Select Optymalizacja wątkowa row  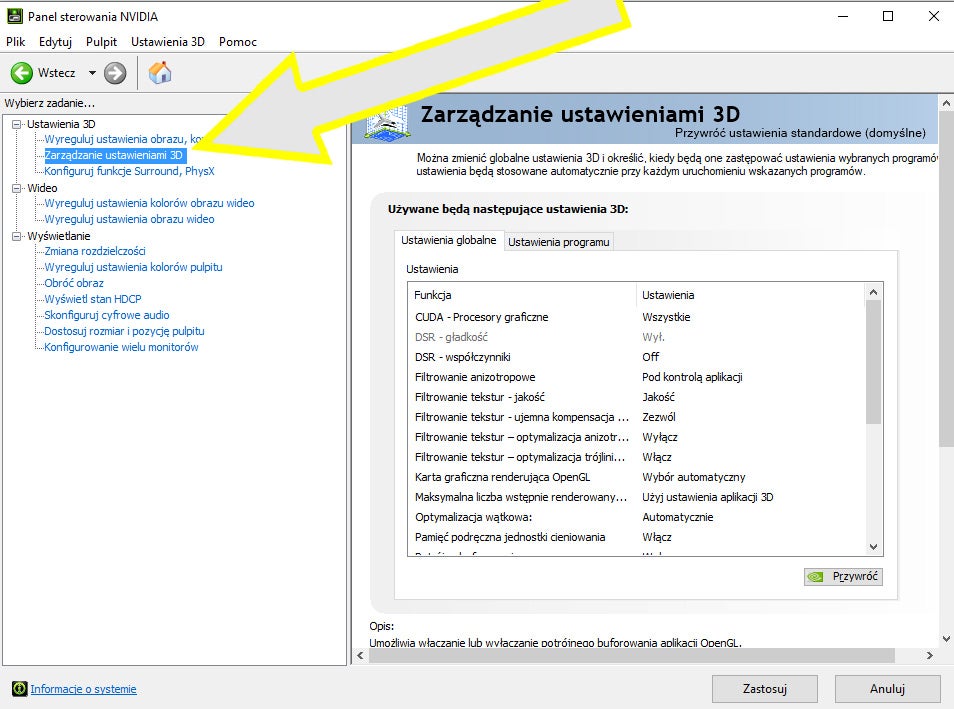click(x=636, y=517)
